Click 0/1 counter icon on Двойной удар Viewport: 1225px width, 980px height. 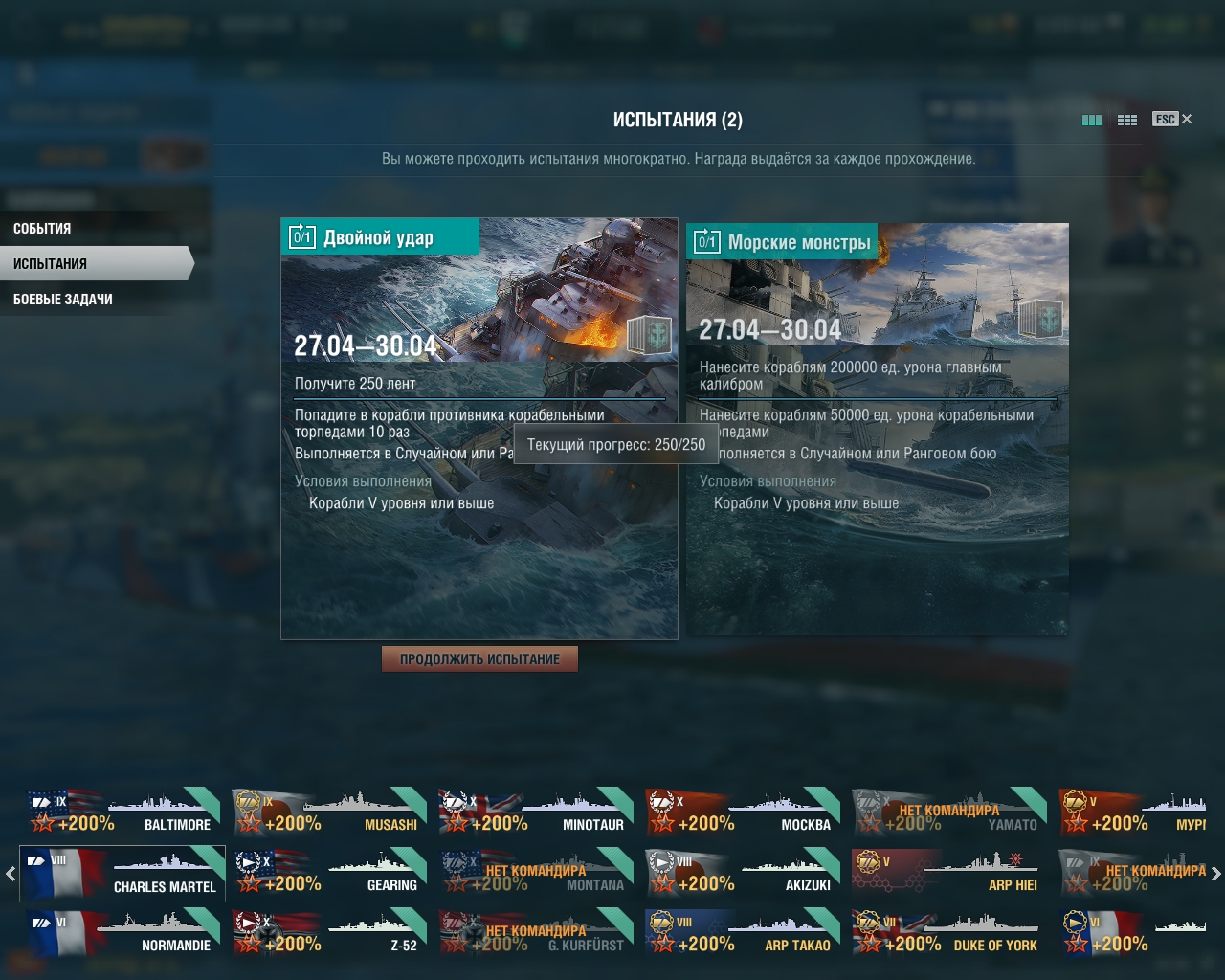click(302, 236)
